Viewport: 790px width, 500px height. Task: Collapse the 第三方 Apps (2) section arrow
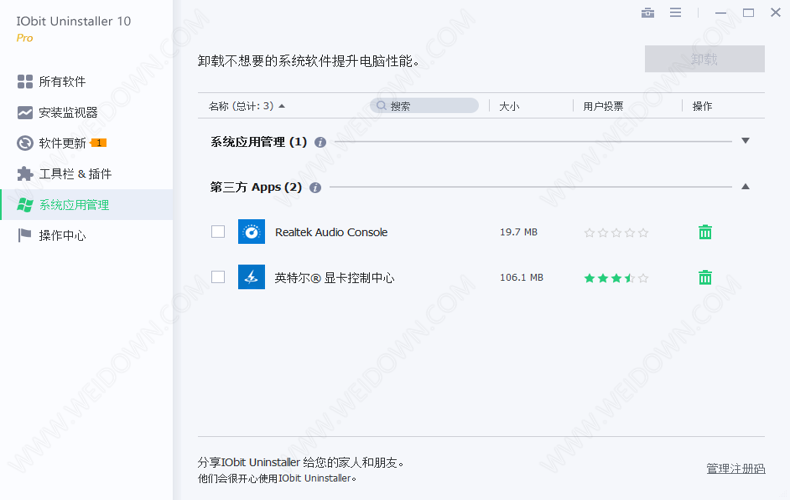pyautogui.click(x=745, y=187)
